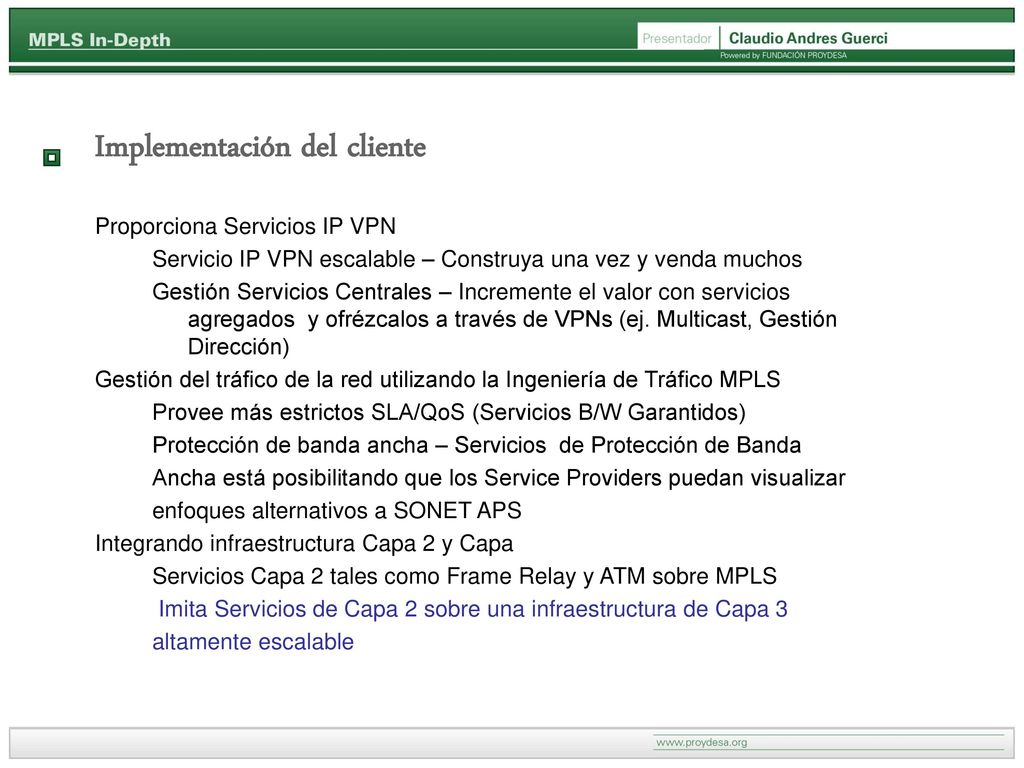Click the blue text 'altamente escalable'
Image resolution: width=1024 pixels, height=768 pixels.
[x=253, y=642]
